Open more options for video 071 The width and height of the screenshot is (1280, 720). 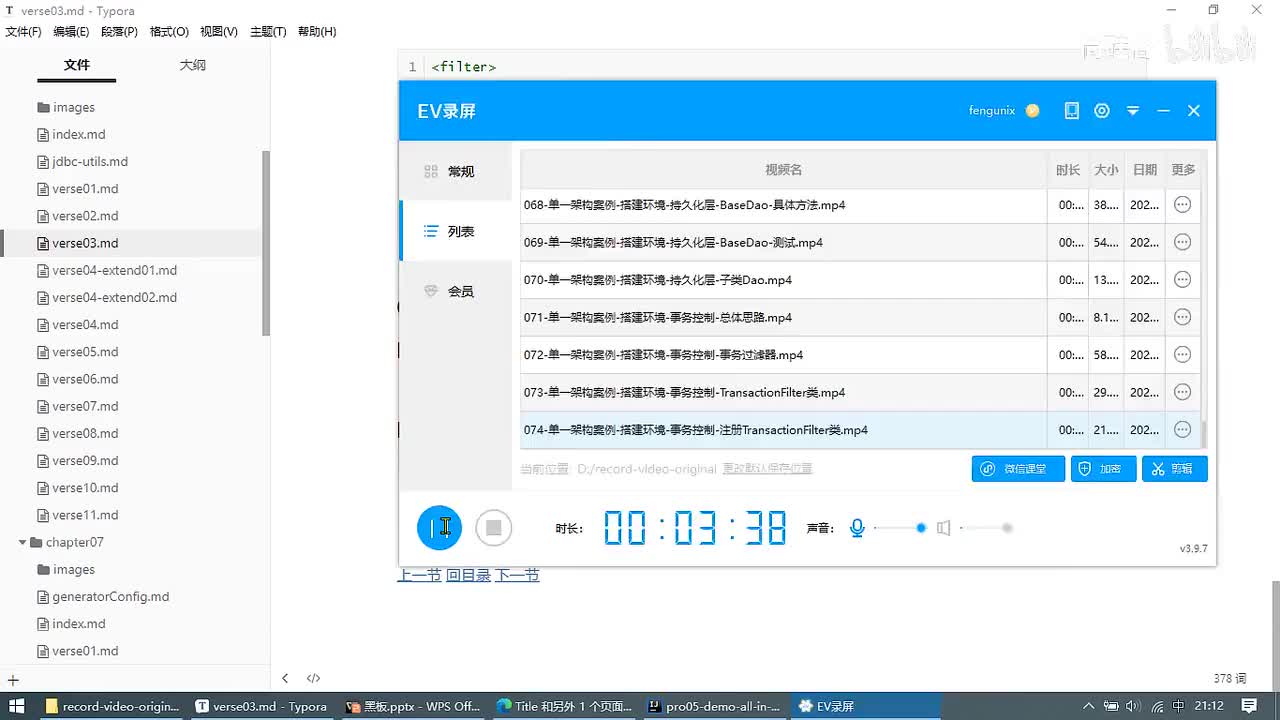[x=1182, y=317]
